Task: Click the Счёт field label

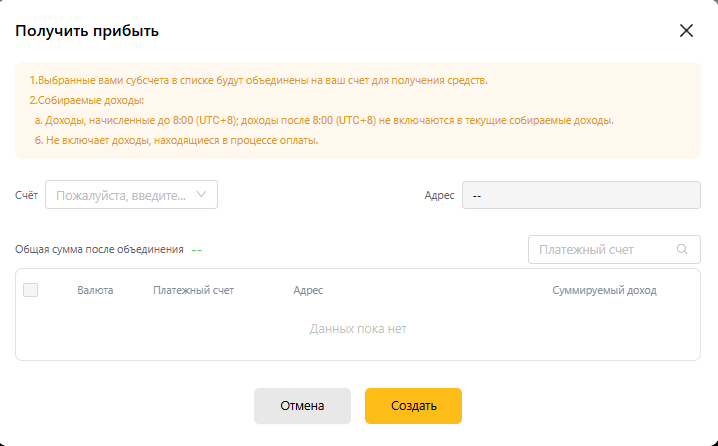Action: pyautogui.click(x=26, y=195)
